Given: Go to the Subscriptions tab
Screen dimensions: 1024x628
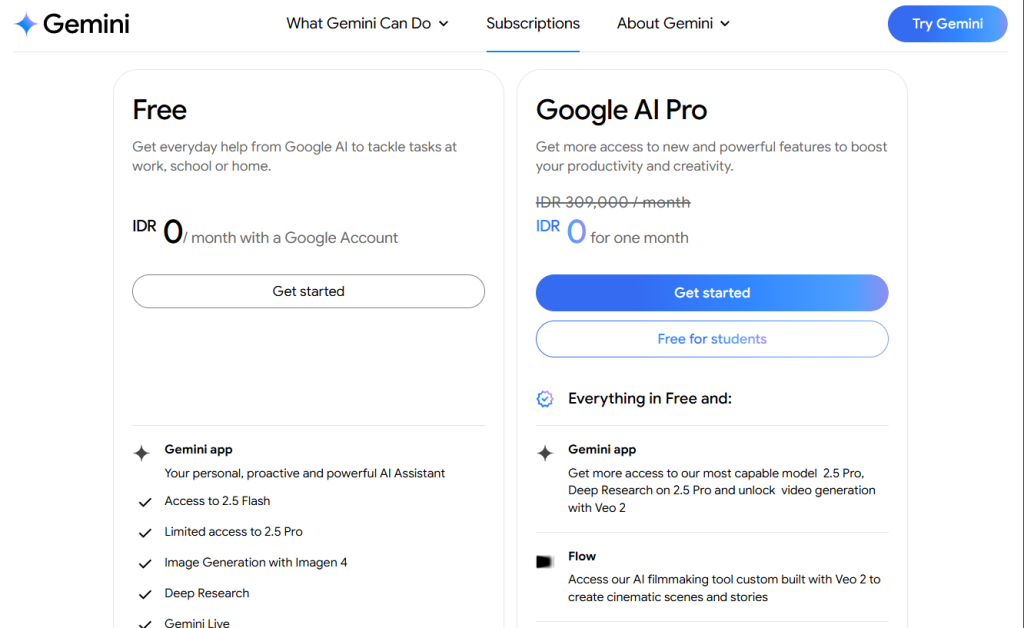Looking at the screenshot, I should [533, 23].
